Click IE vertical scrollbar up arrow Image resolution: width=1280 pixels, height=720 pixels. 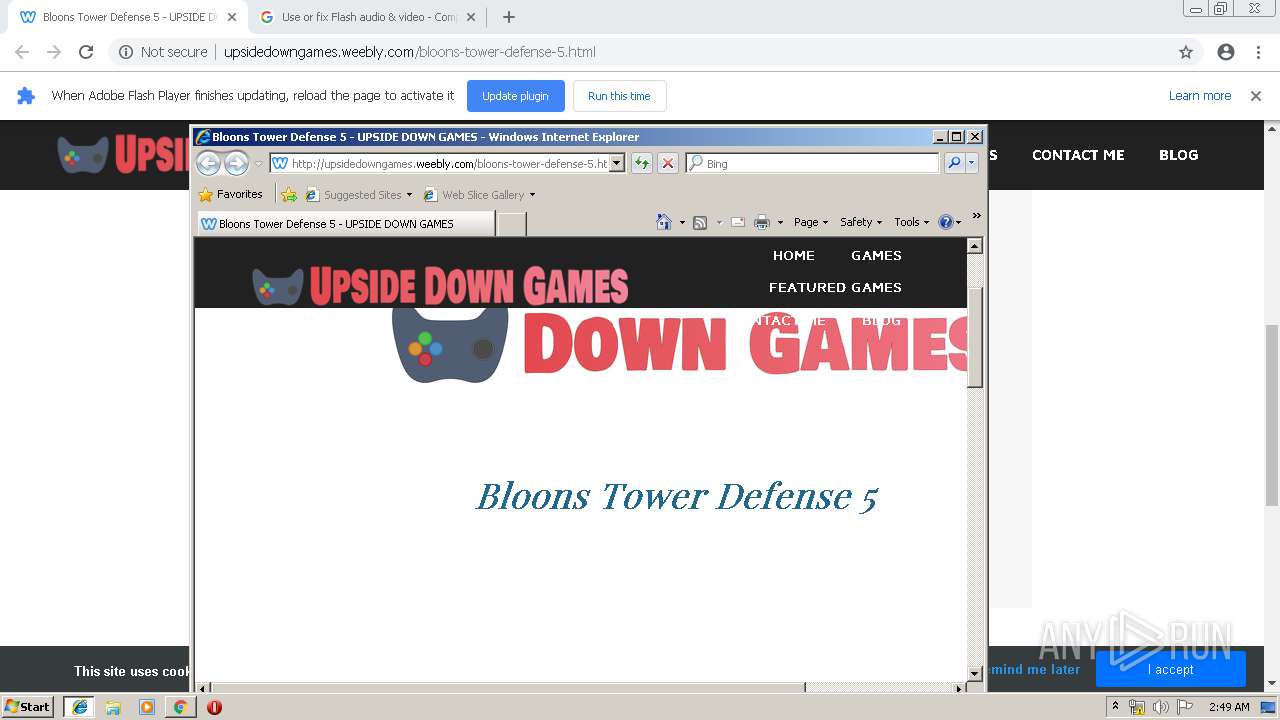(975, 246)
